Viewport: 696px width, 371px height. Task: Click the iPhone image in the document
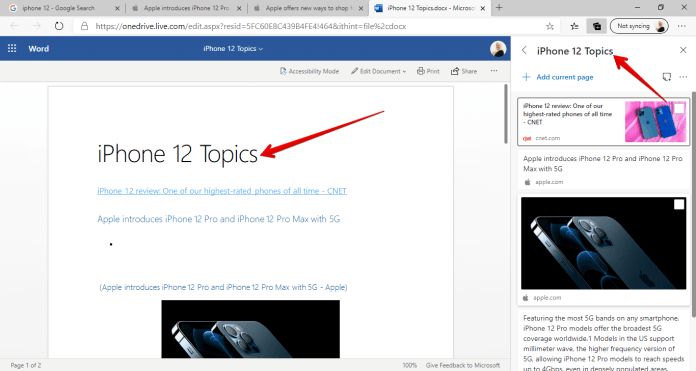(250, 329)
